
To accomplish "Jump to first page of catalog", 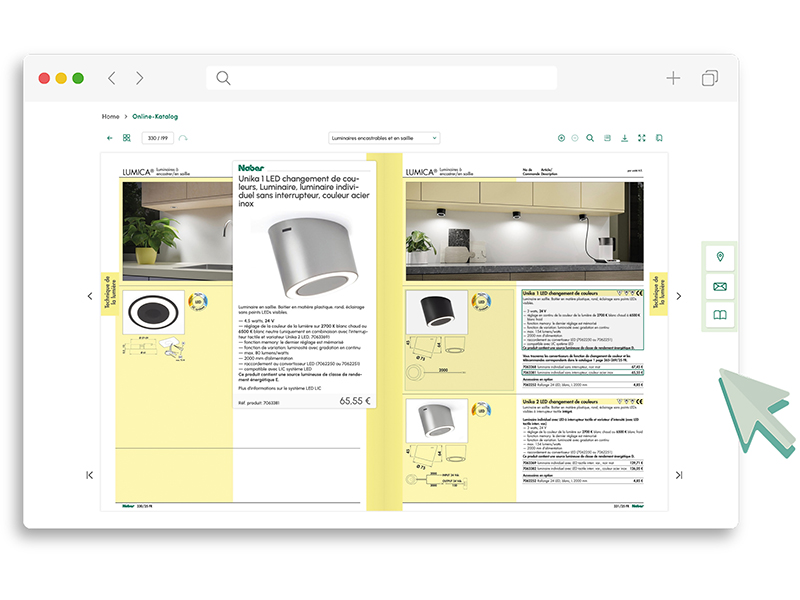I will [90, 475].
